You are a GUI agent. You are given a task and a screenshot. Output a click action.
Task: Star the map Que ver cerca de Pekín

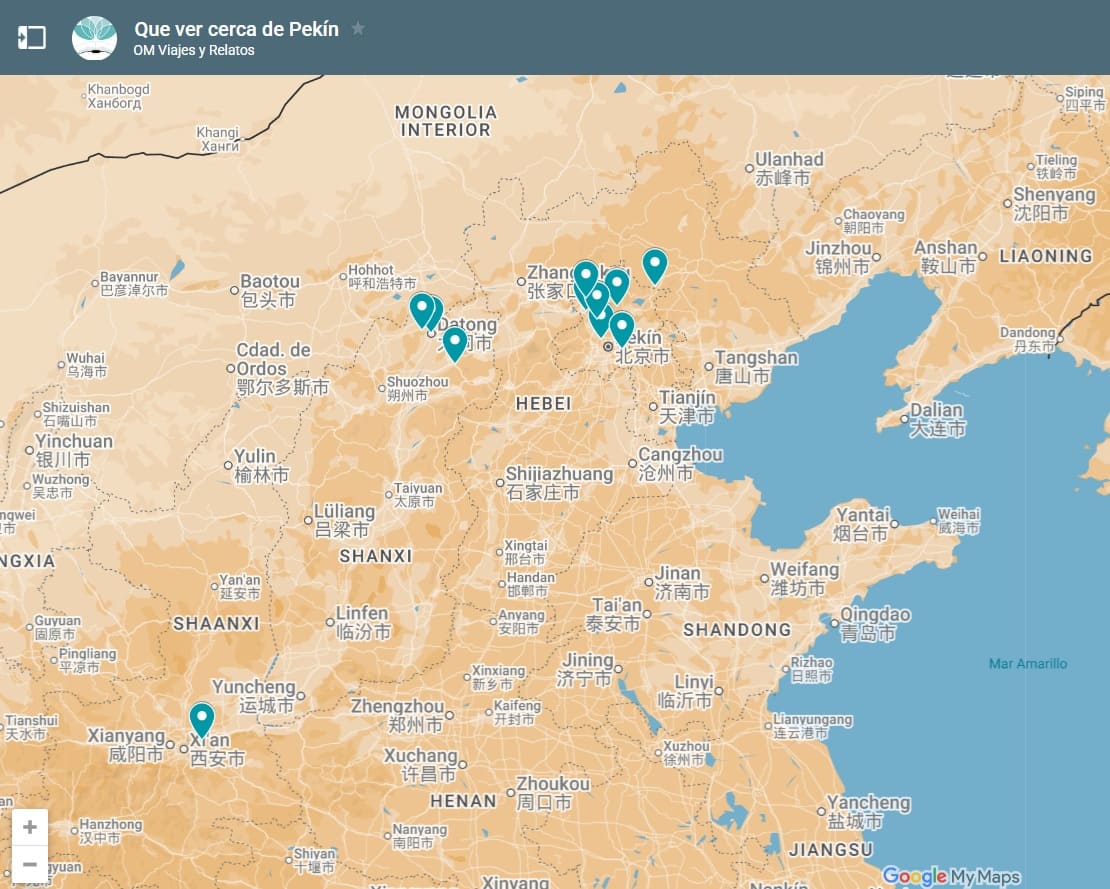click(358, 28)
